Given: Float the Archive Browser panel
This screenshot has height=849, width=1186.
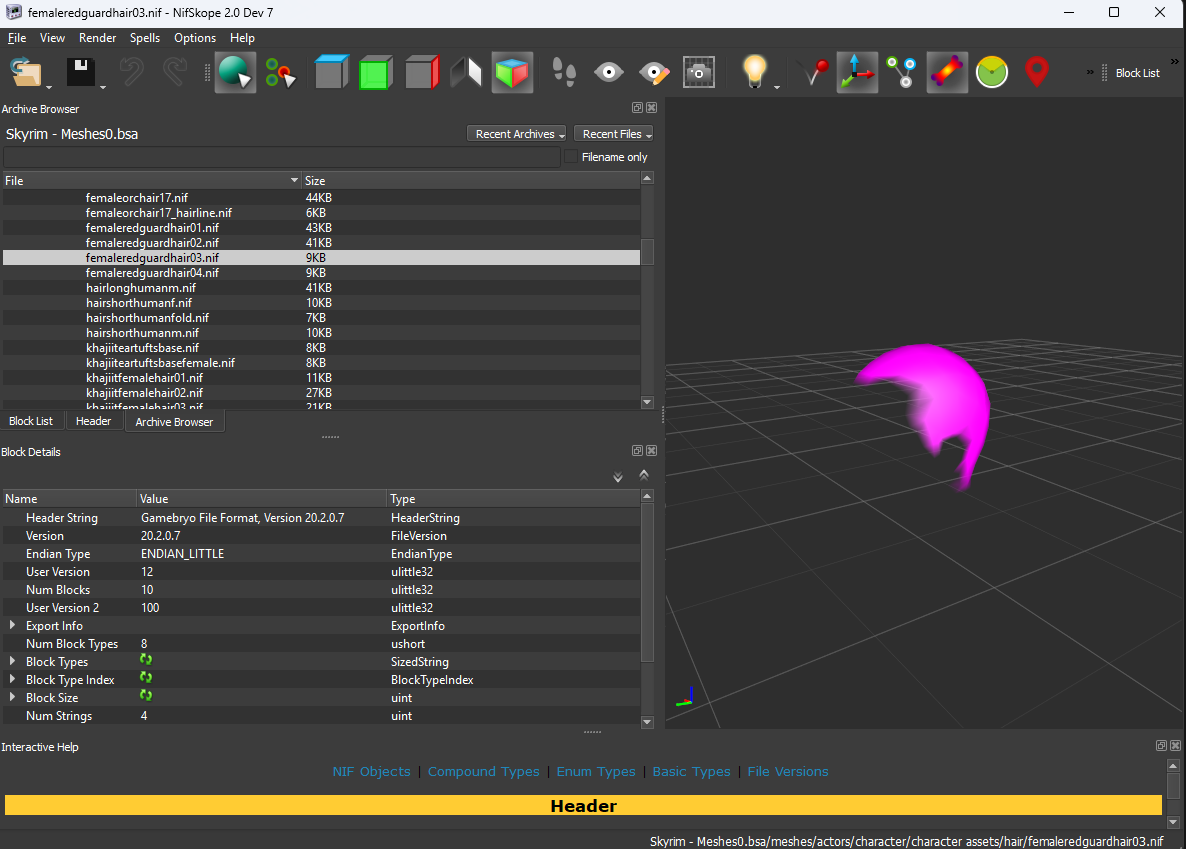Looking at the screenshot, I should [x=637, y=108].
